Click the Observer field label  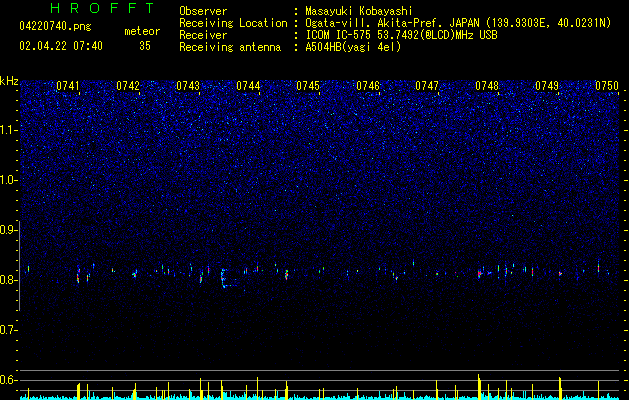click(203, 11)
